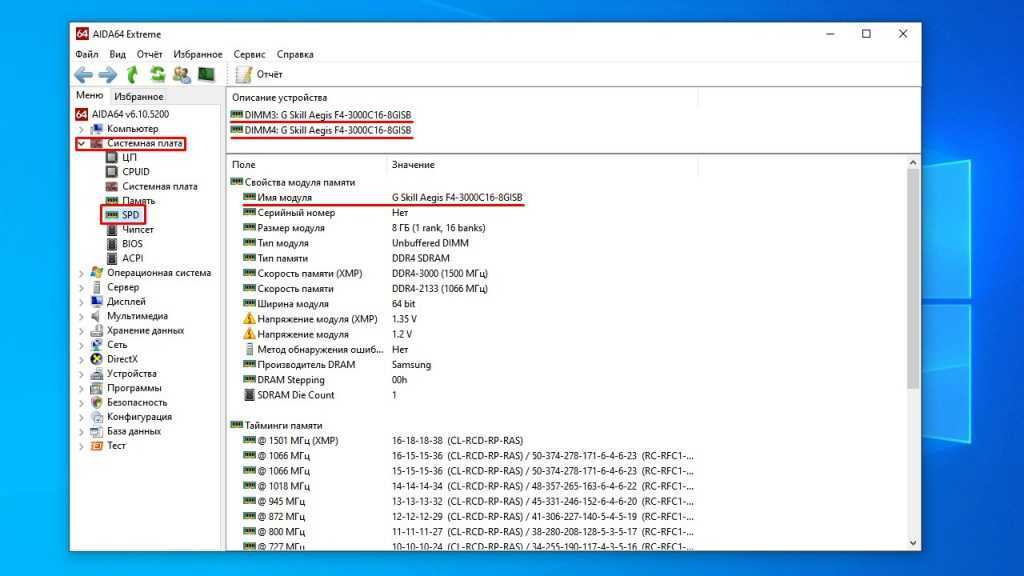The height and width of the screenshot is (576, 1024).
Task: Click the users icon in the toolbar
Action: [x=181, y=75]
